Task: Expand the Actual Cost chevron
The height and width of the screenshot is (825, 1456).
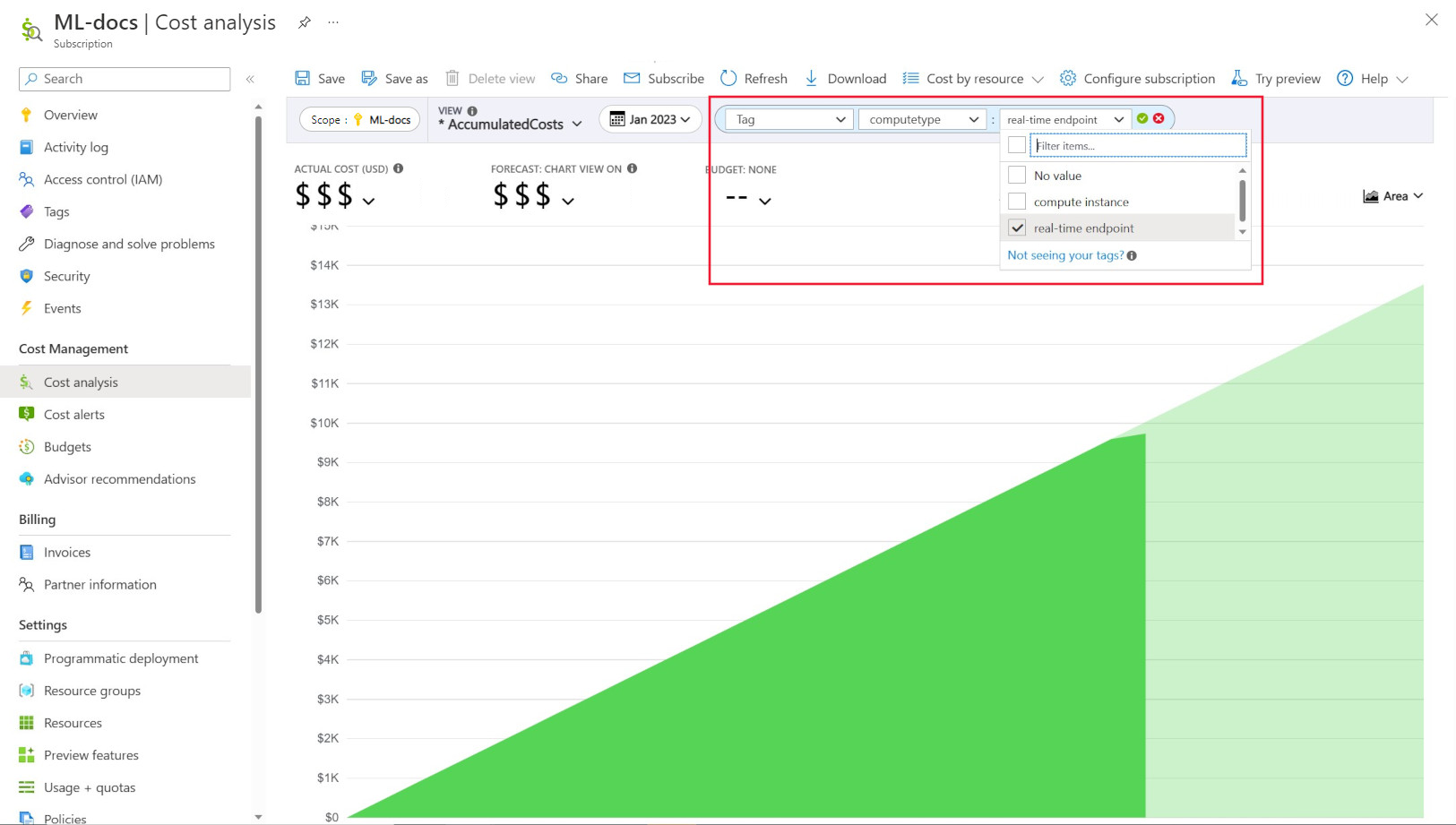Action: click(368, 201)
